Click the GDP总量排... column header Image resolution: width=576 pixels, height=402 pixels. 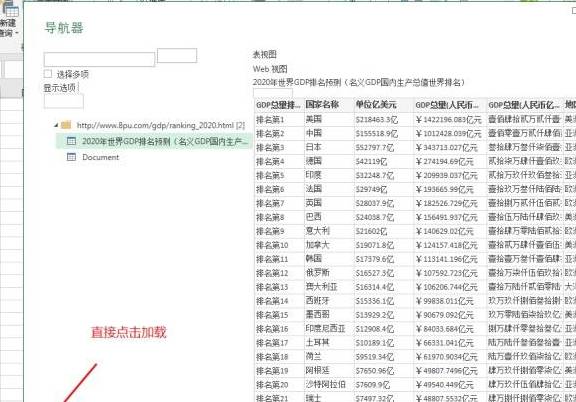pos(279,105)
